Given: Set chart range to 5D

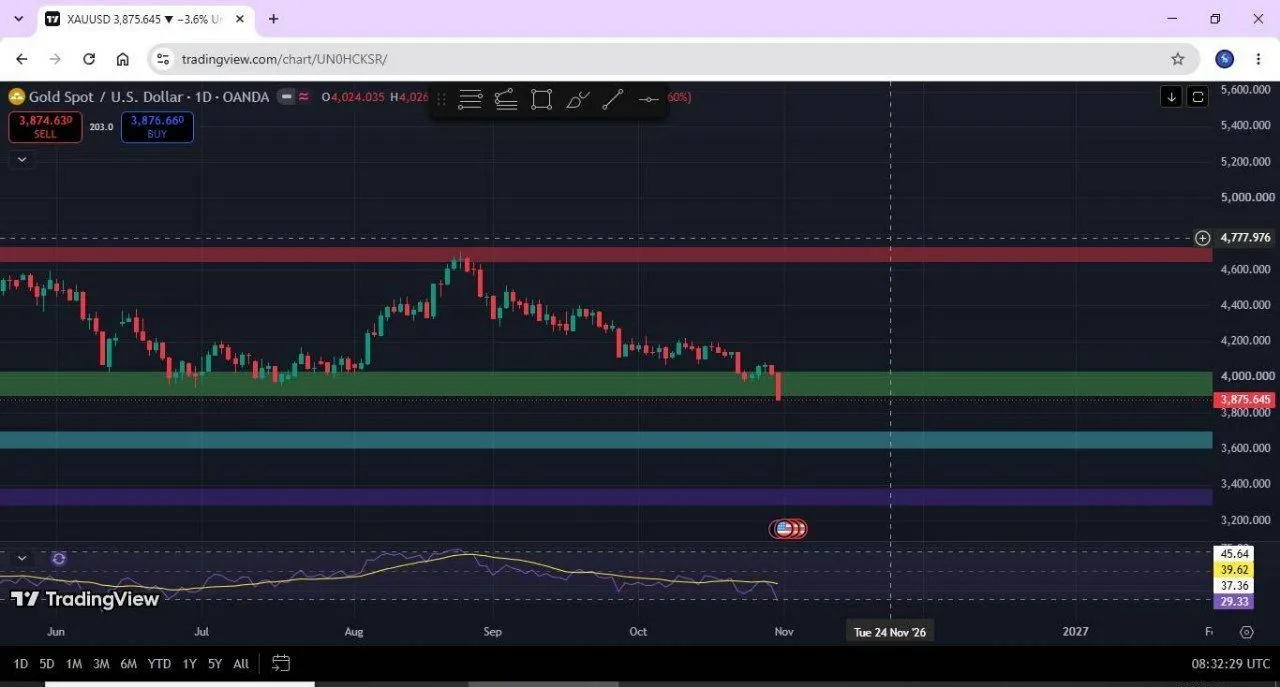Looking at the screenshot, I should tap(47, 663).
